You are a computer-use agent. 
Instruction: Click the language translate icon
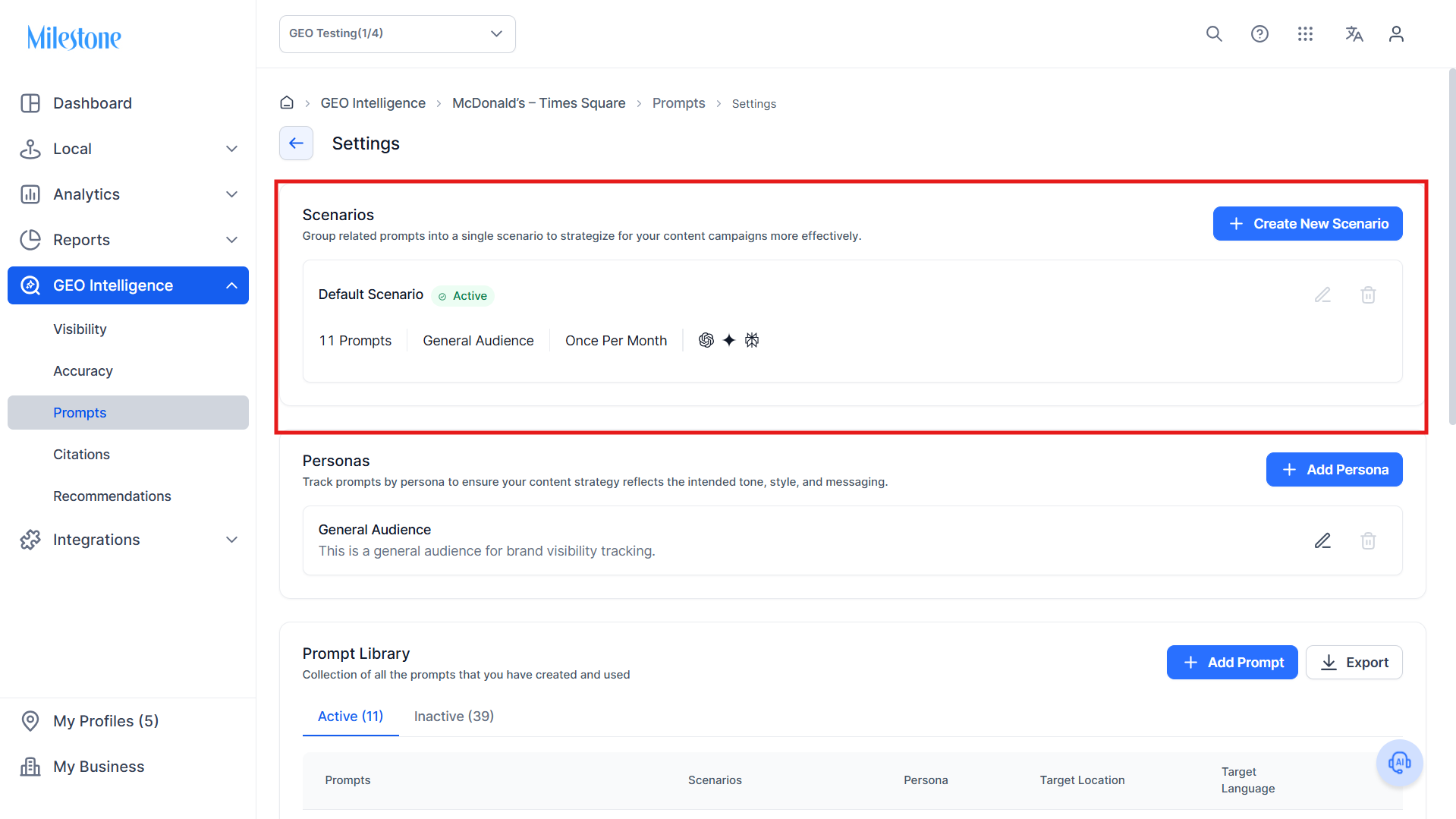[1354, 34]
